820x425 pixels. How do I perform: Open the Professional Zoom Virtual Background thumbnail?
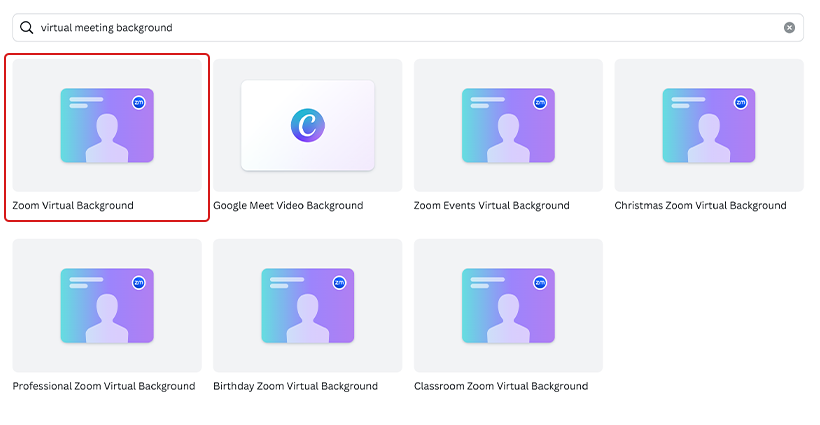click(x=107, y=306)
